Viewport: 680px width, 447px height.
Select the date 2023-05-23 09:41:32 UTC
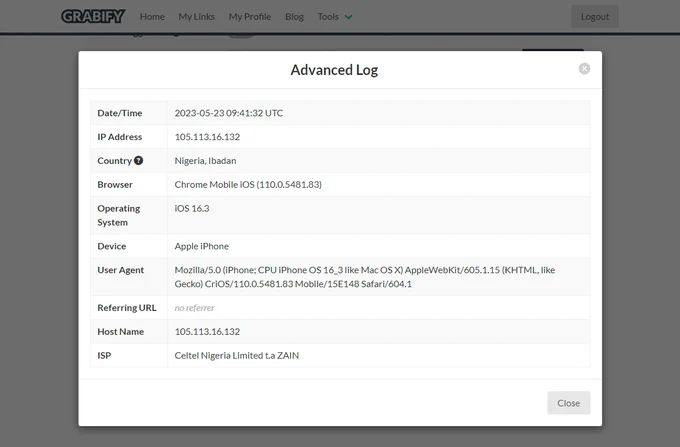pyautogui.click(x=229, y=113)
